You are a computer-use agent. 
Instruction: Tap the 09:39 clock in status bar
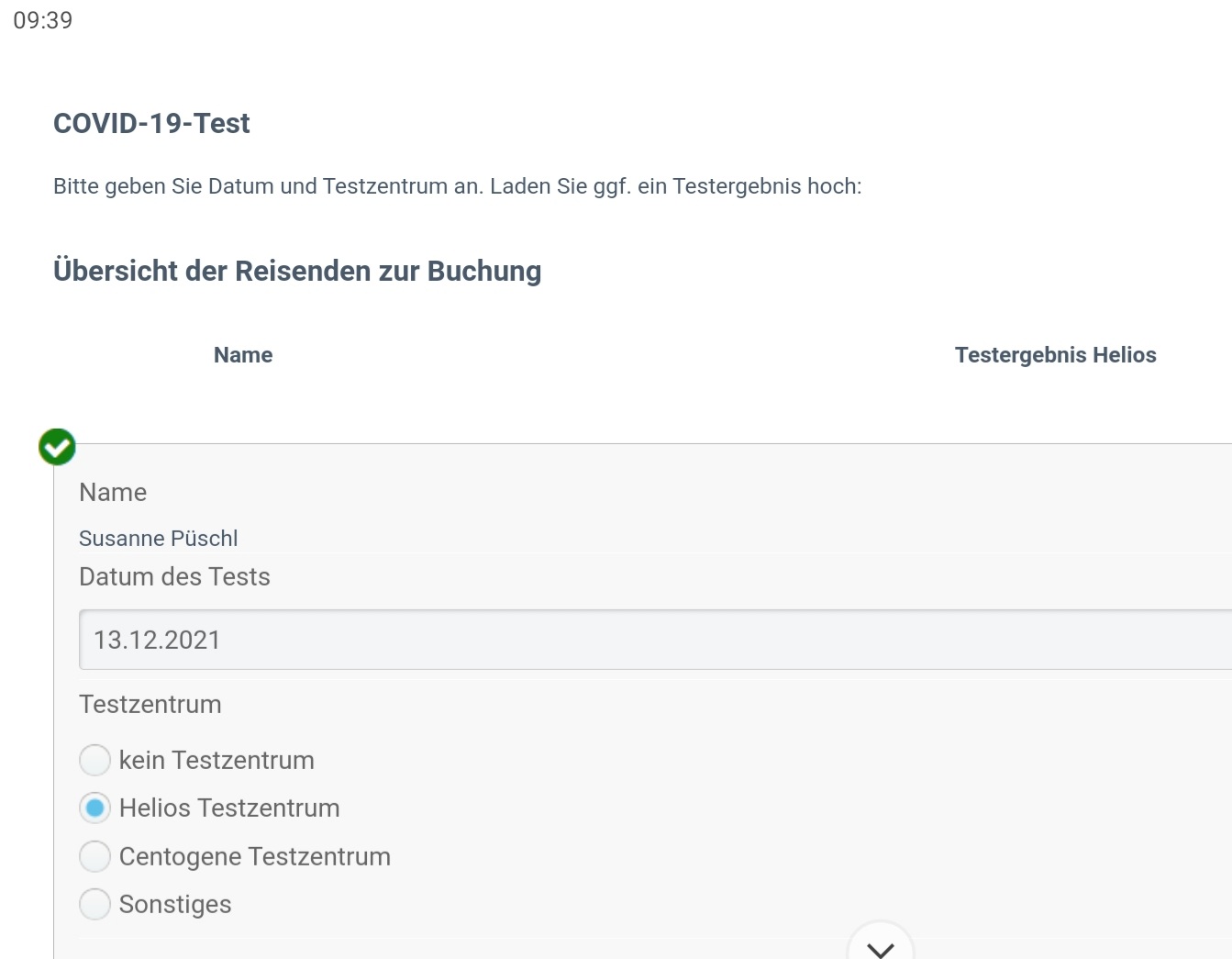pyautogui.click(x=43, y=20)
